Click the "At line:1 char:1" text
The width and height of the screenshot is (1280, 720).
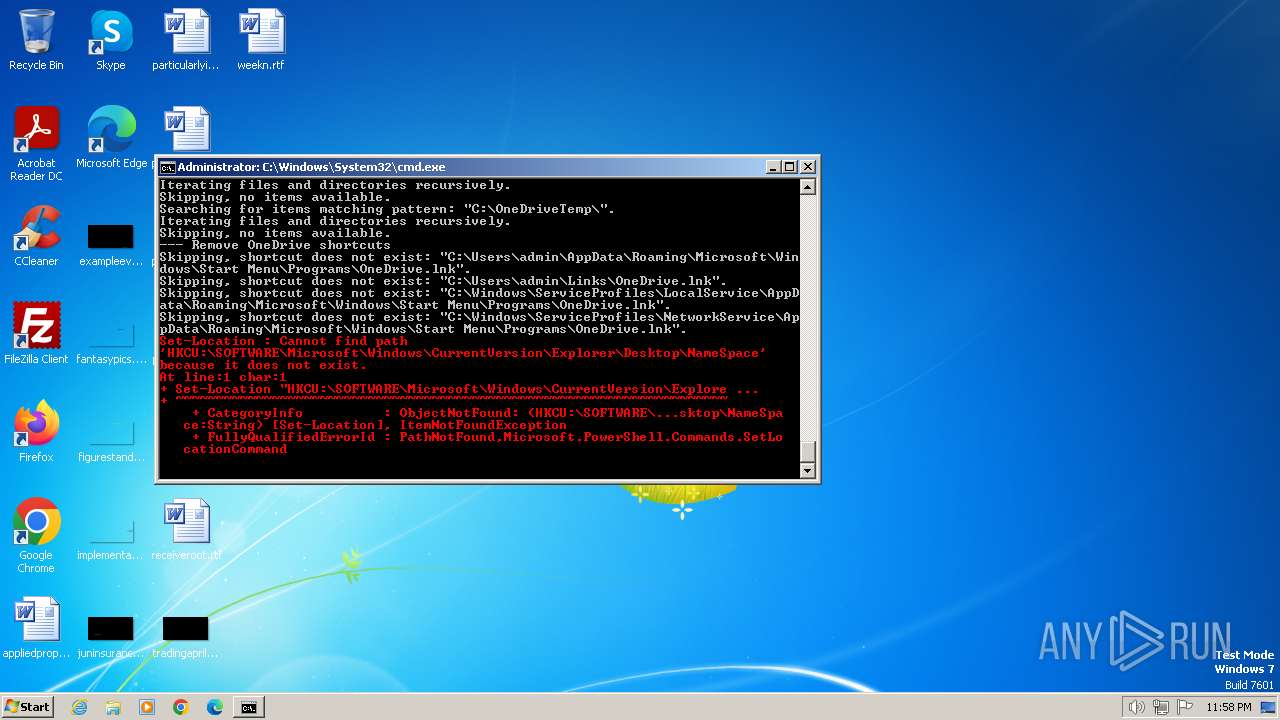tap(223, 377)
